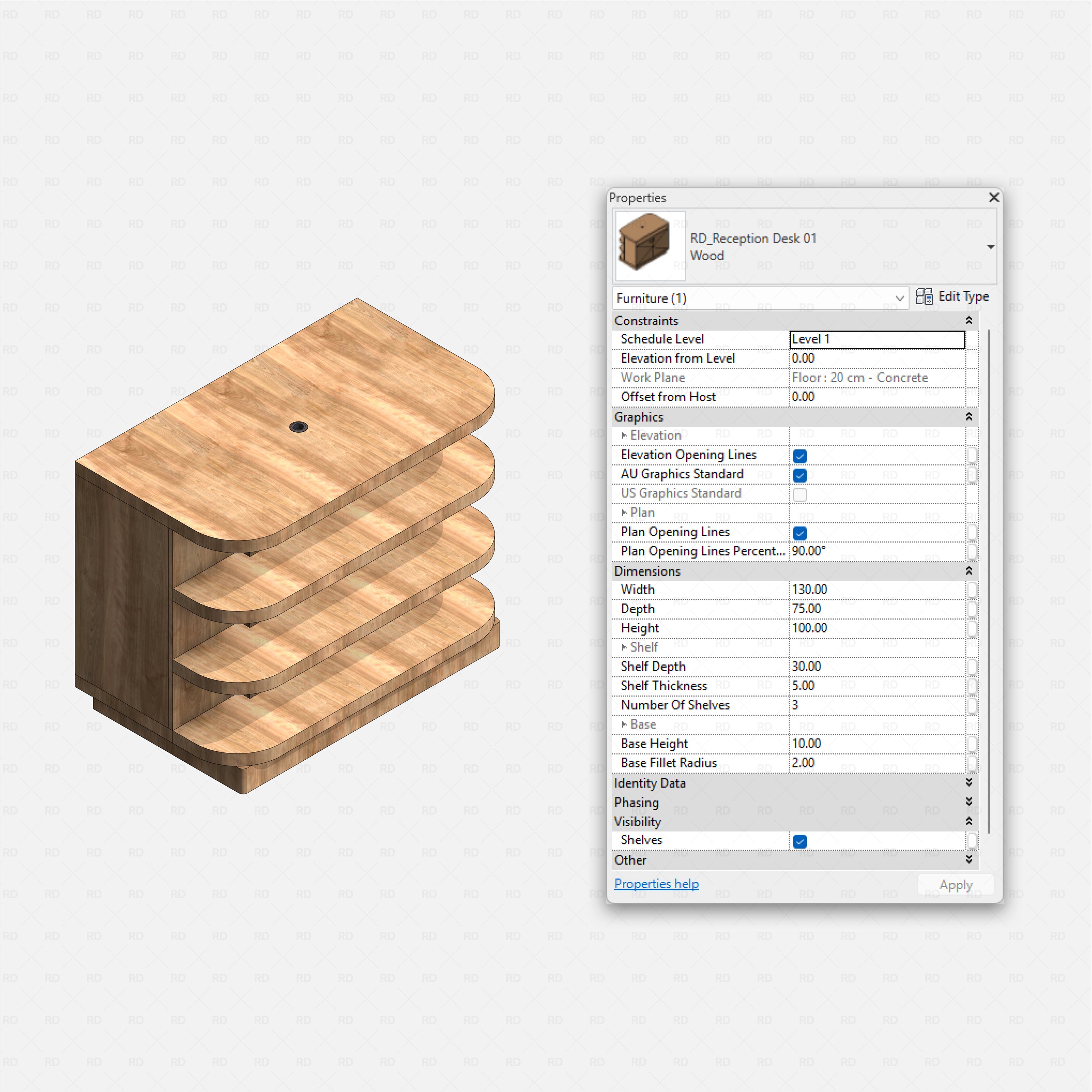The width and height of the screenshot is (1092, 1092).
Task: Uncheck Plan Opening Lines
Action: coord(800,532)
